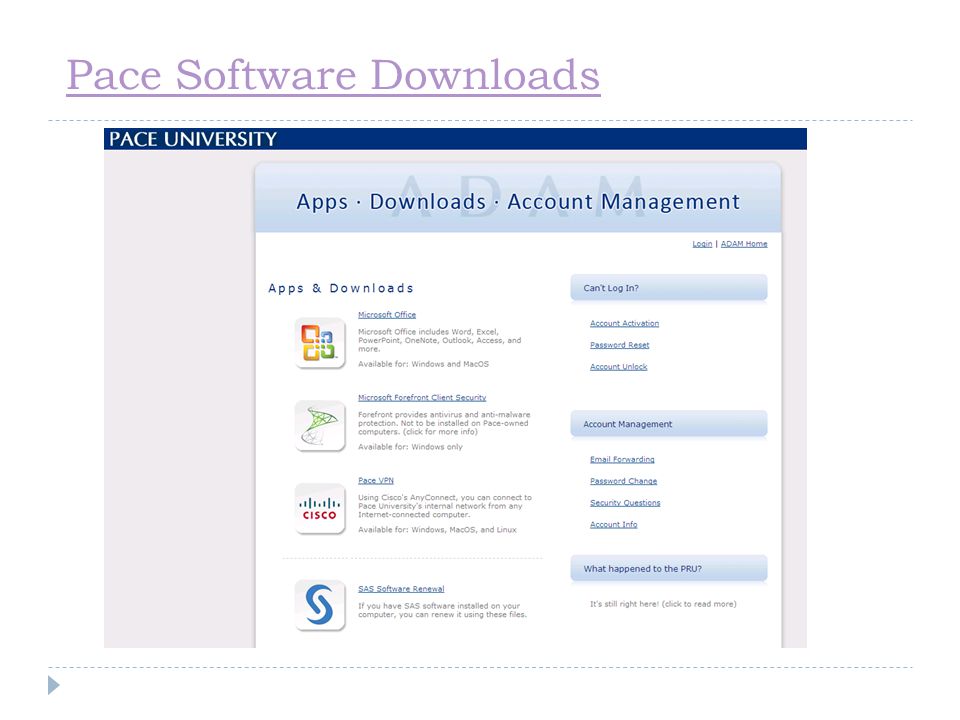Screen dimensions: 960x720
Task: Open the Password Reset link
Action: 620,345
